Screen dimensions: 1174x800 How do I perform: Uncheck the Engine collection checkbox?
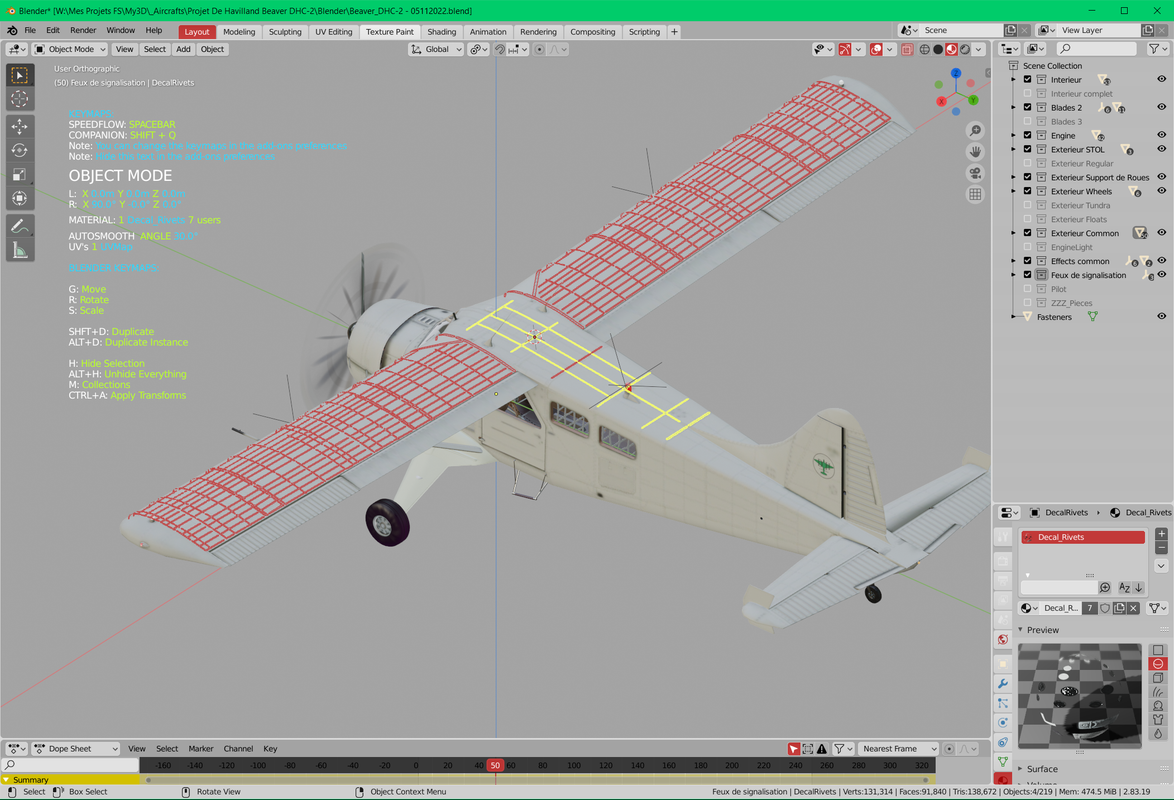click(1027, 136)
